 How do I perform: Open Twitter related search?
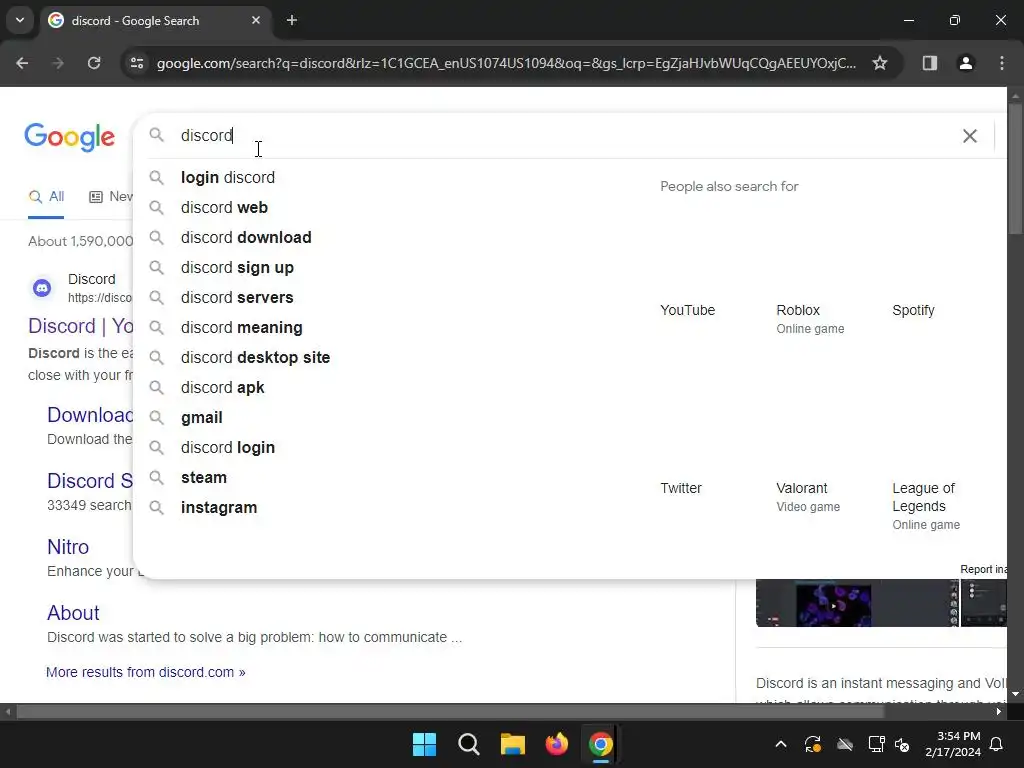[680, 488]
